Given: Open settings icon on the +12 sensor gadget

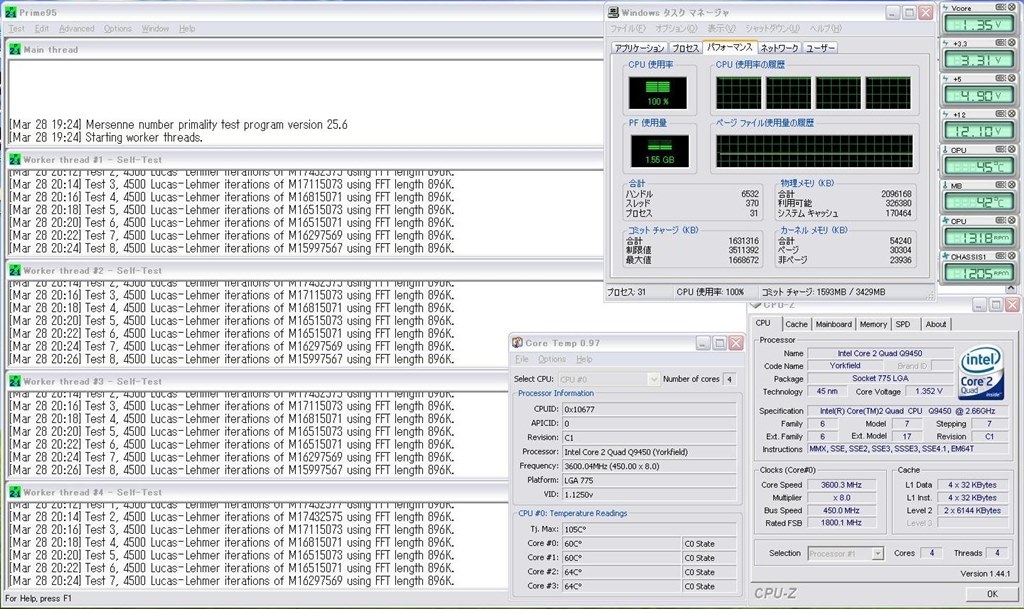Looking at the screenshot, I should [x=1000, y=114].
